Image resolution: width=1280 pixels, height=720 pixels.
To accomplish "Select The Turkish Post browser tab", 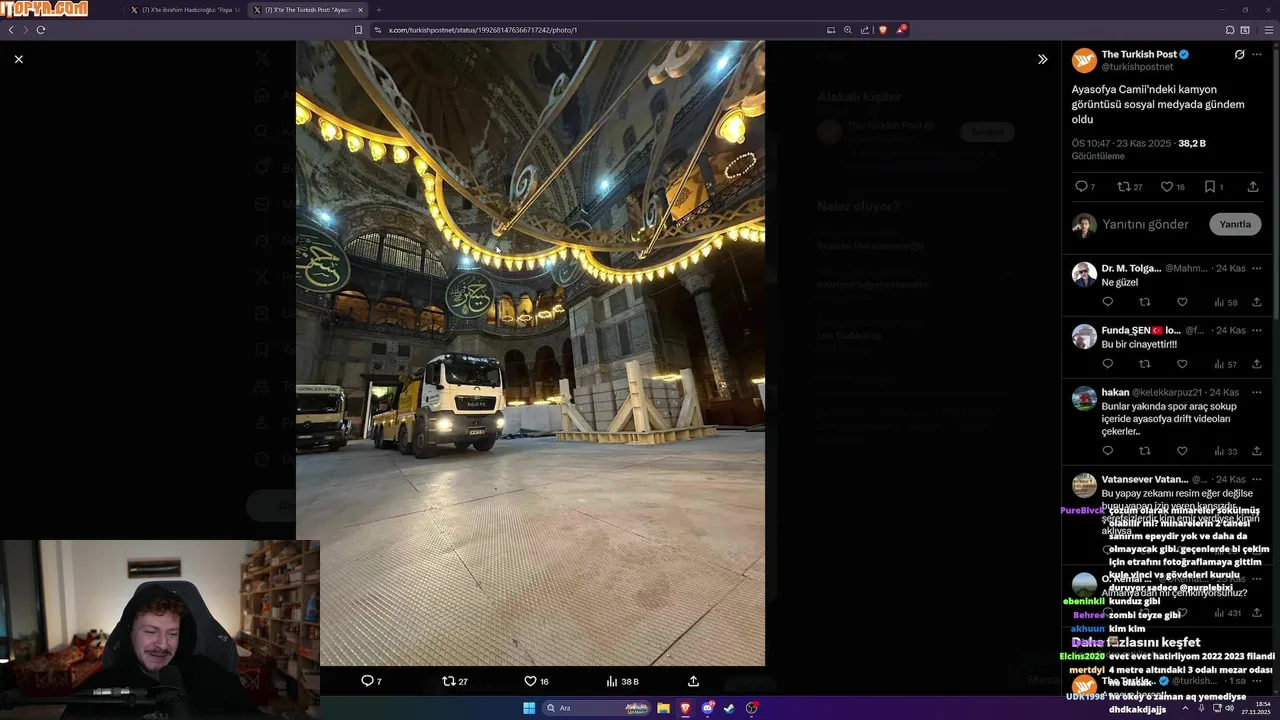I will click(x=308, y=10).
